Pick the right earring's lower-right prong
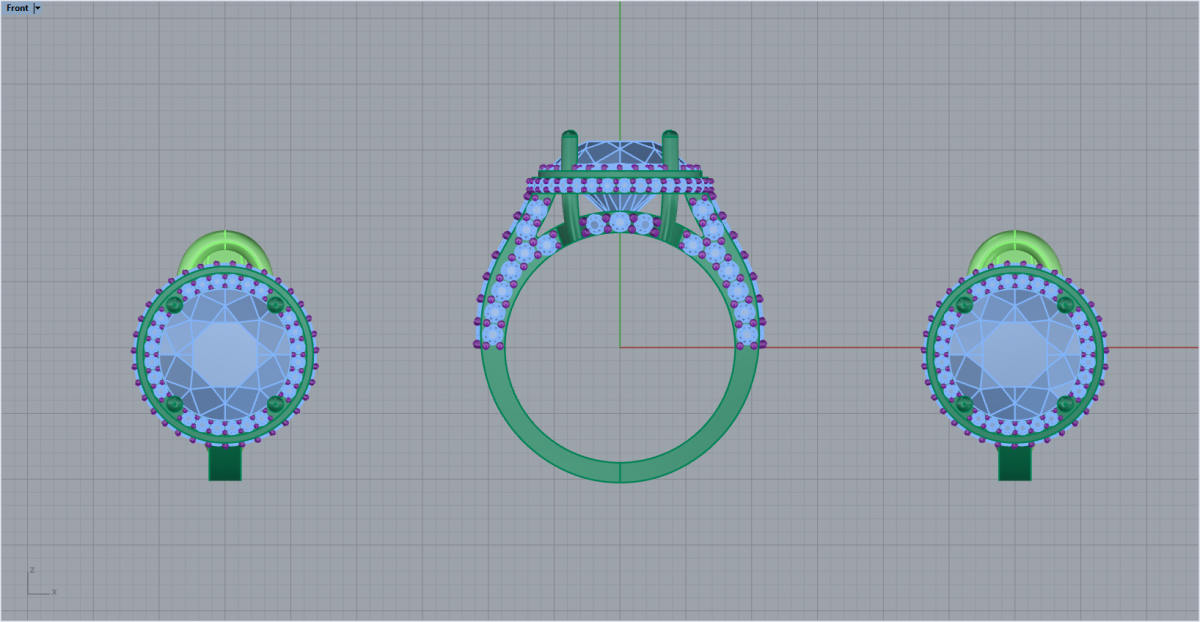The image size is (1200, 622). coord(1065,404)
